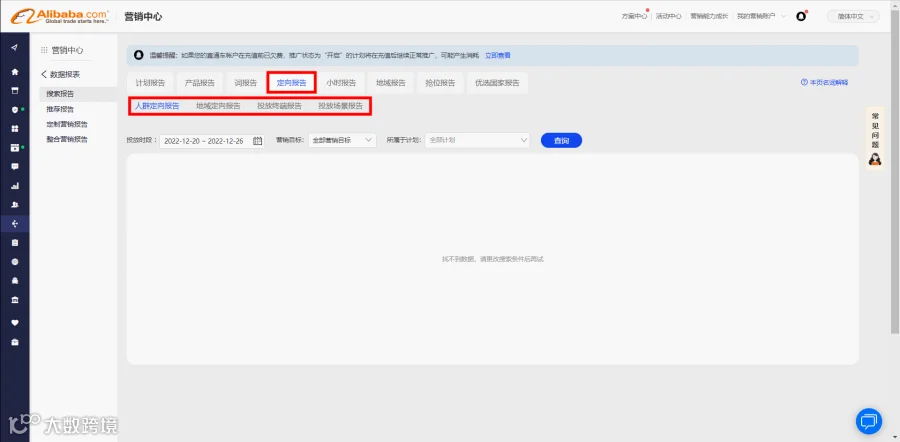Expand the 所属于计划 dropdown

(x=477, y=140)
